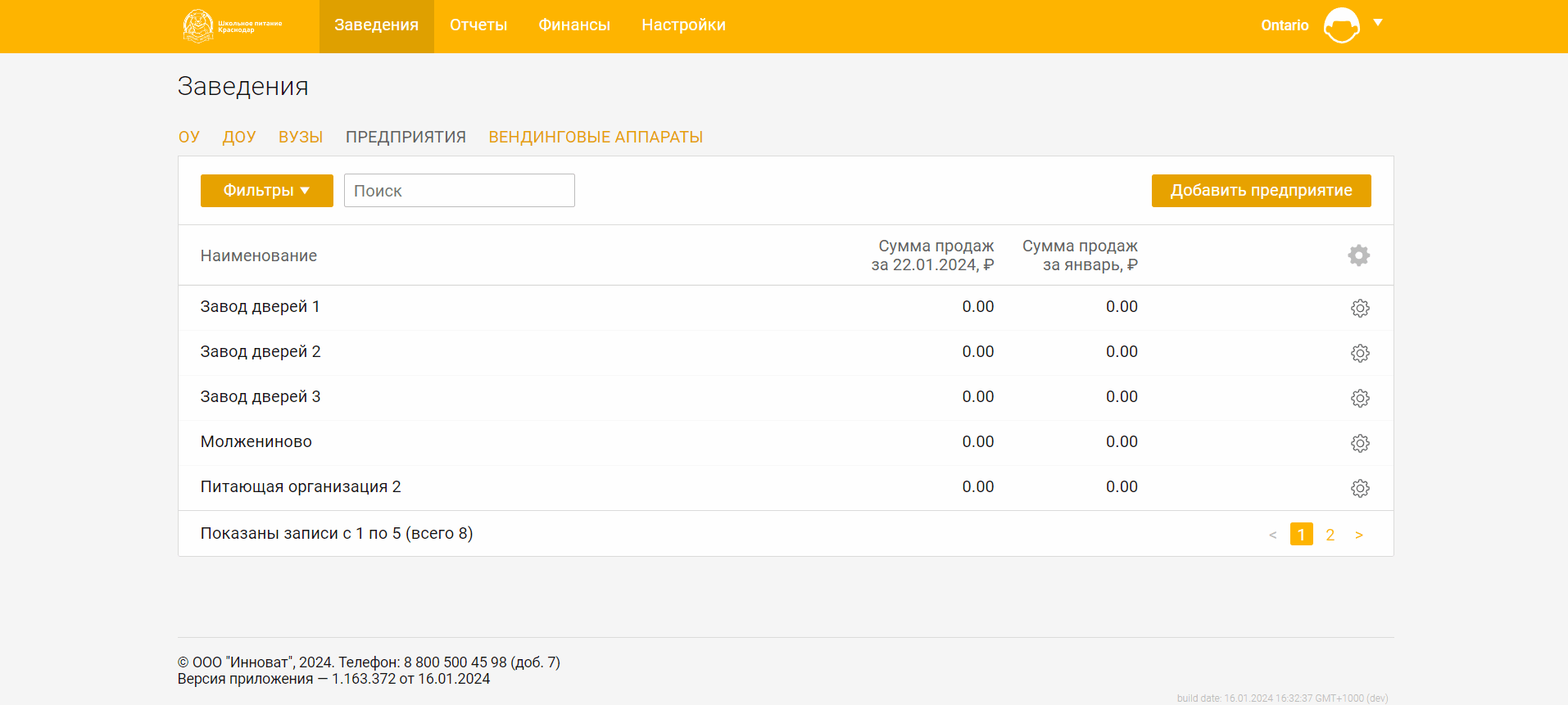Focus the Поиск search field
Image resolution: width=1568 pixels, height=705 pixels.
click(x=459, y=191)
